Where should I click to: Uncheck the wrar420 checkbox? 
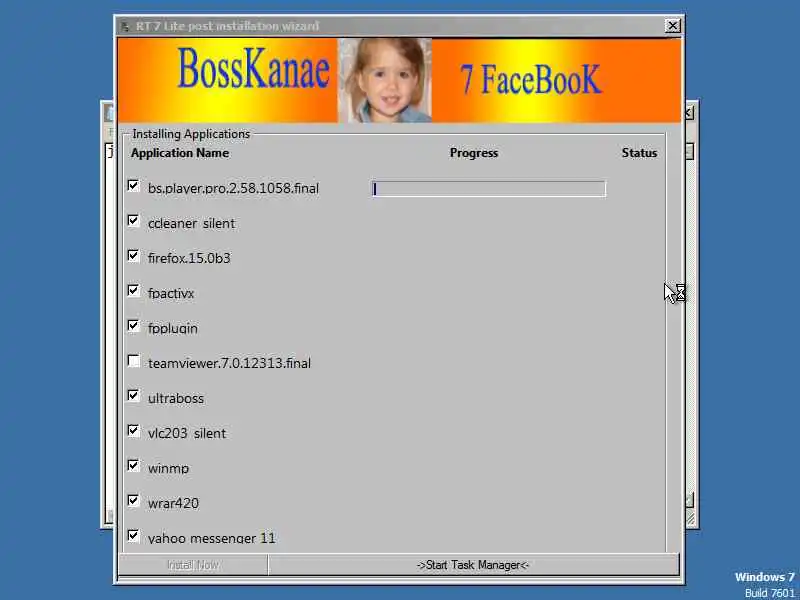[x=134, y=501]
